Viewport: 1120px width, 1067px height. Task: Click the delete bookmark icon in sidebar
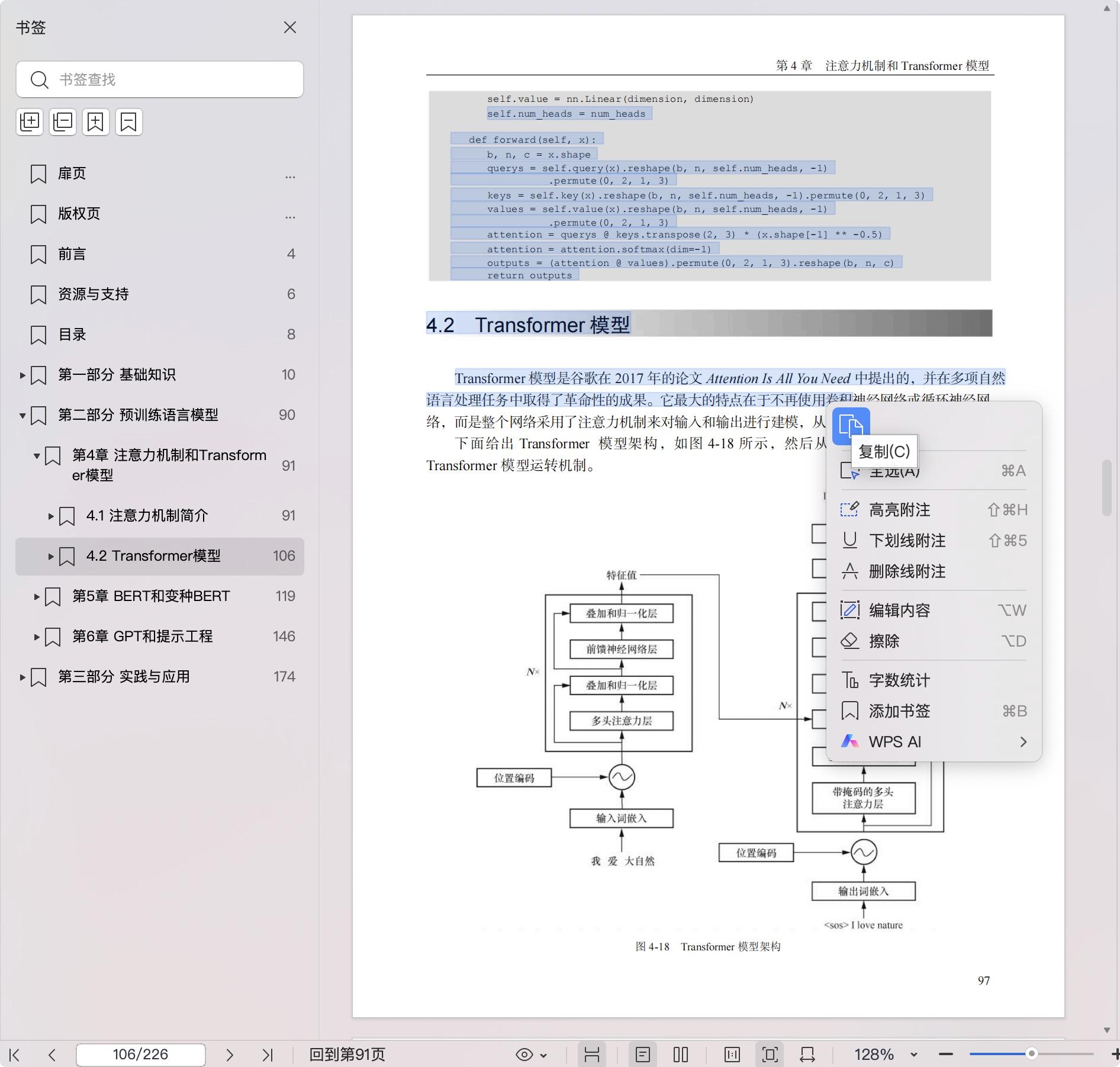click(x=128, y=122)
